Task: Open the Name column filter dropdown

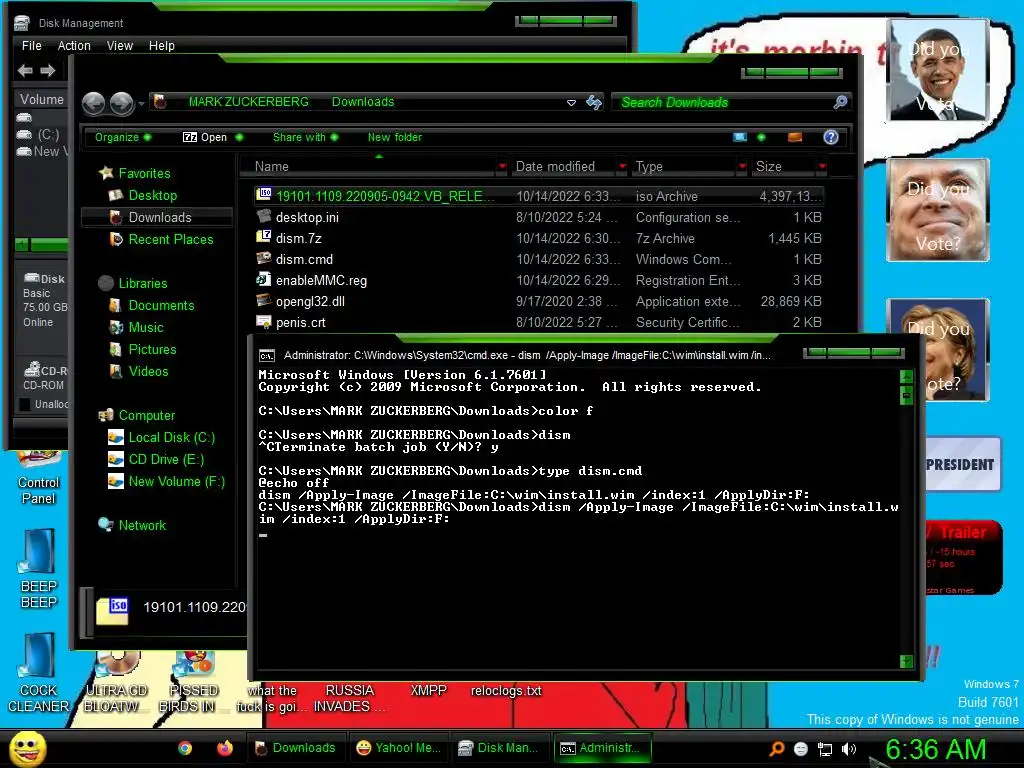Action: (x=502, y=167)
